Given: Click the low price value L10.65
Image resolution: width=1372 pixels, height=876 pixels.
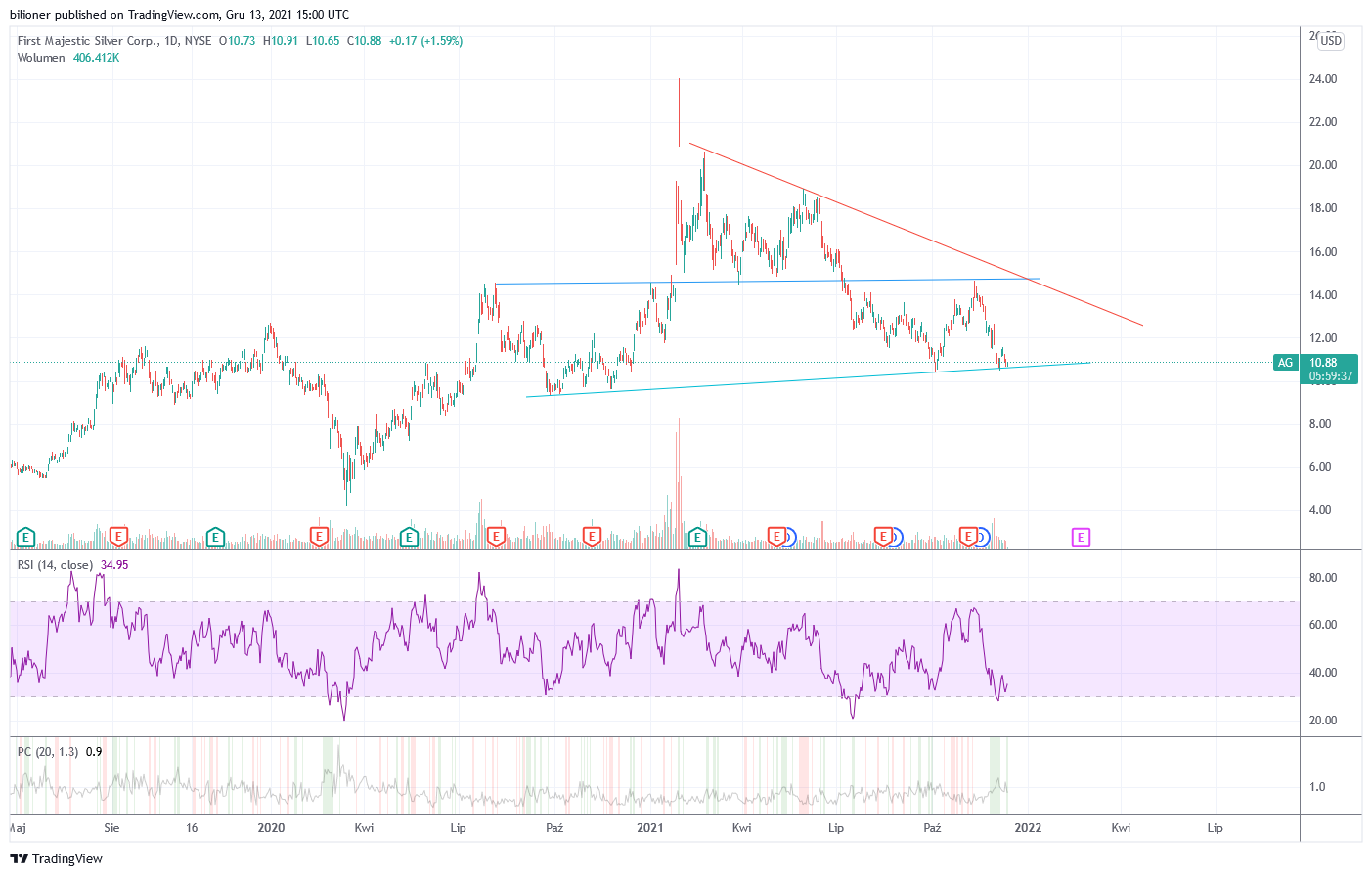Looking at the screenshot, I should [x=323, y=41].
